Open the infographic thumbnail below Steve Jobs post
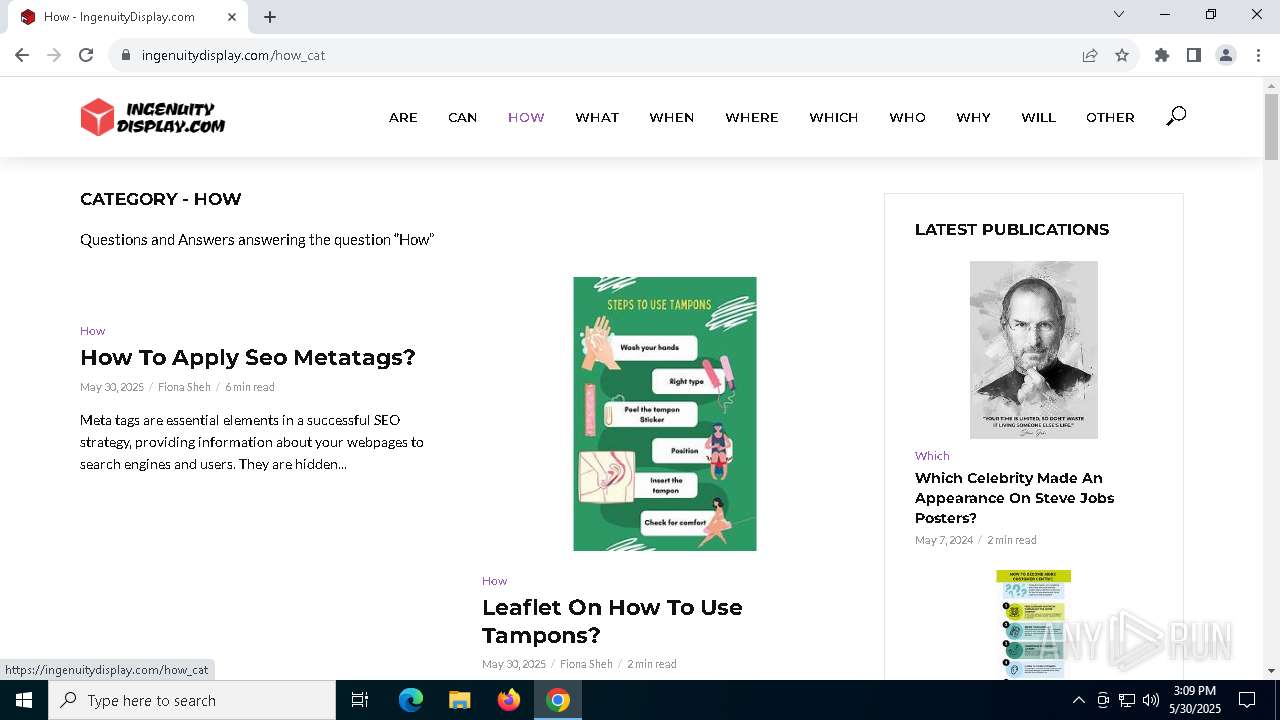The image size is (1280, 720). point(1034,625)
